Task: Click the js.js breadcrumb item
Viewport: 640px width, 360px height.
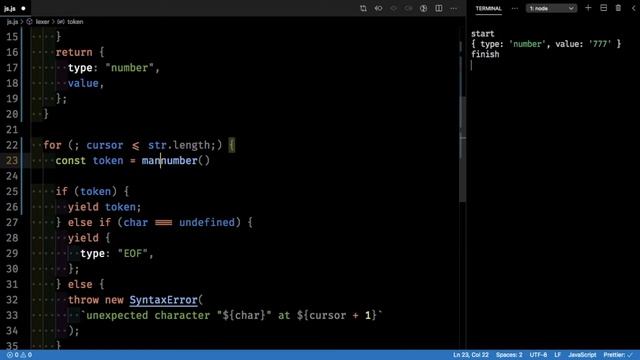Action: [x=12, y=22]
